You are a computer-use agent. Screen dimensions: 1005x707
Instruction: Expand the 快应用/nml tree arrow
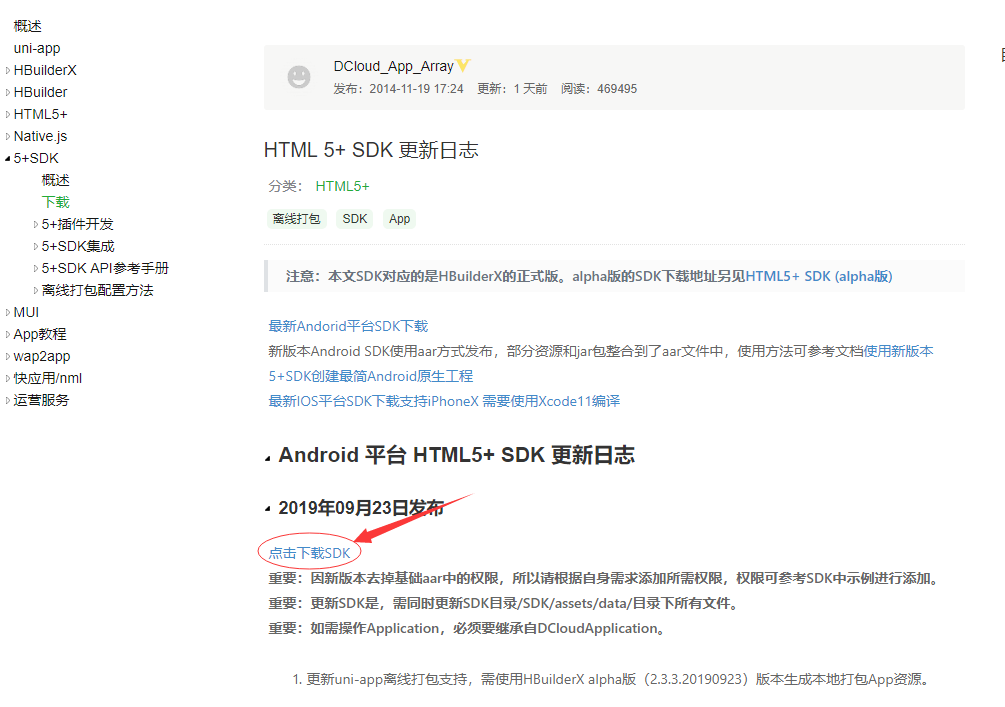(x=8, y=378)
